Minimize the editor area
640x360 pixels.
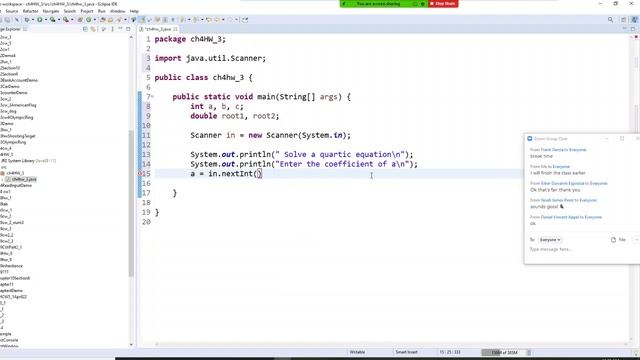click(624, 29)
